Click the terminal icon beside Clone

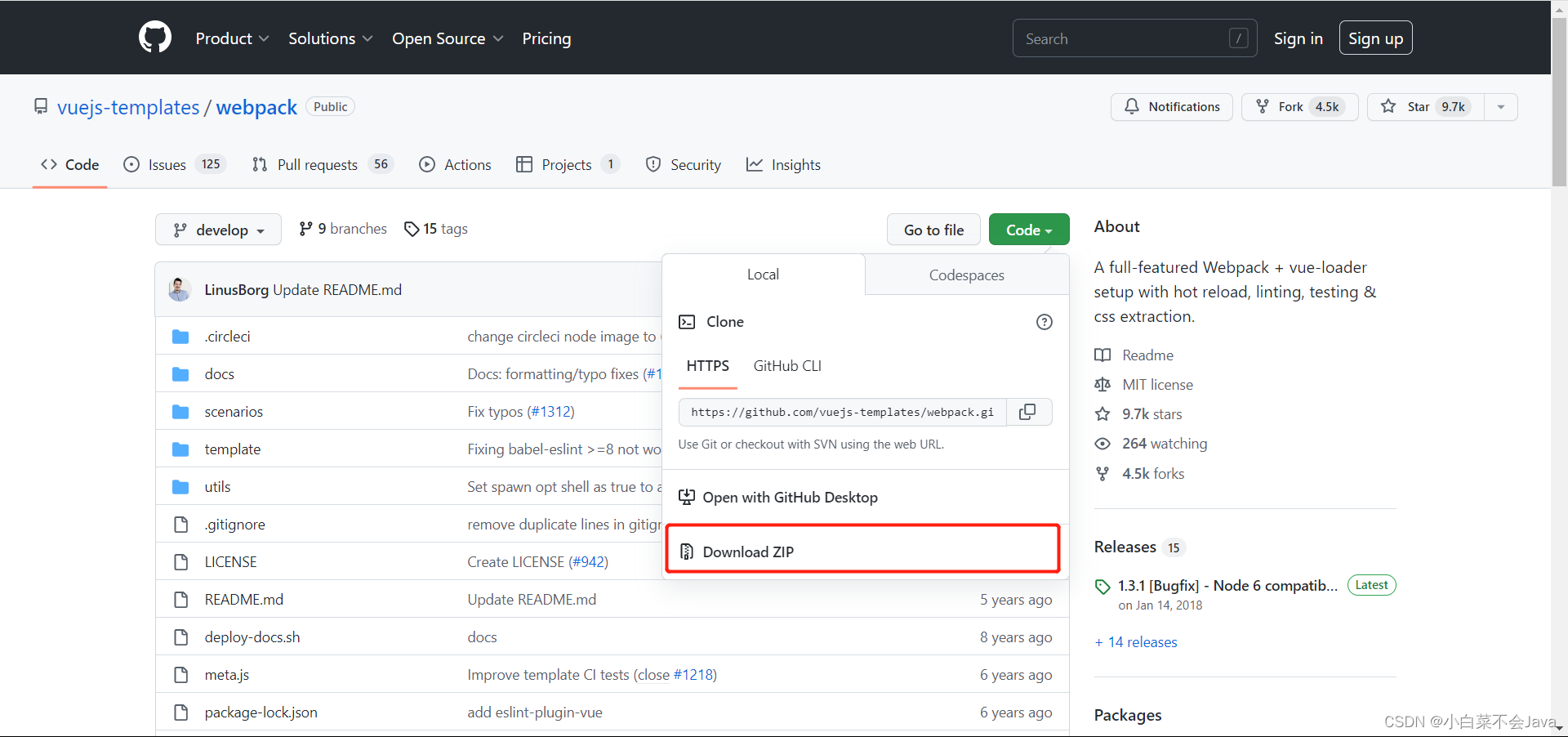pyautogui.click(x=688, y=322)
